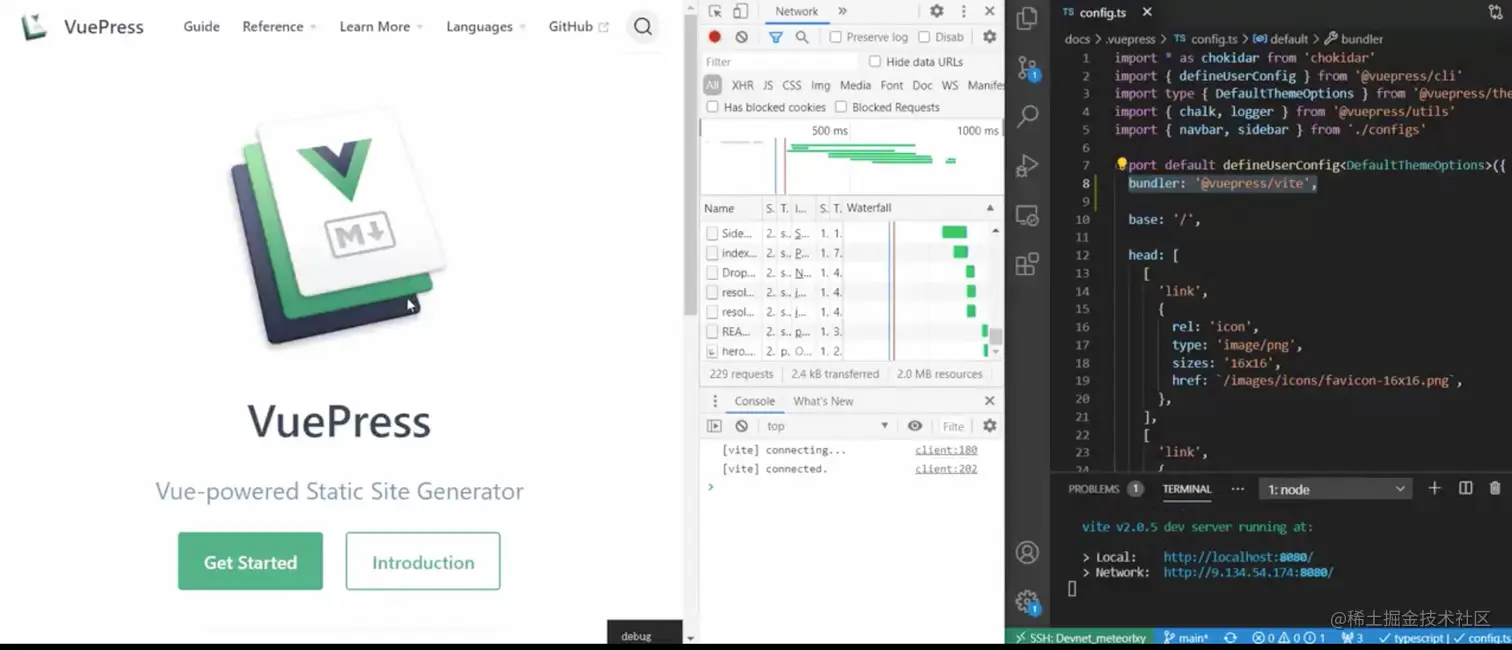The height and width of the screenshot is (650, 1512).
Task: Open the GitHub external link
Action: [x=579, y=27]
